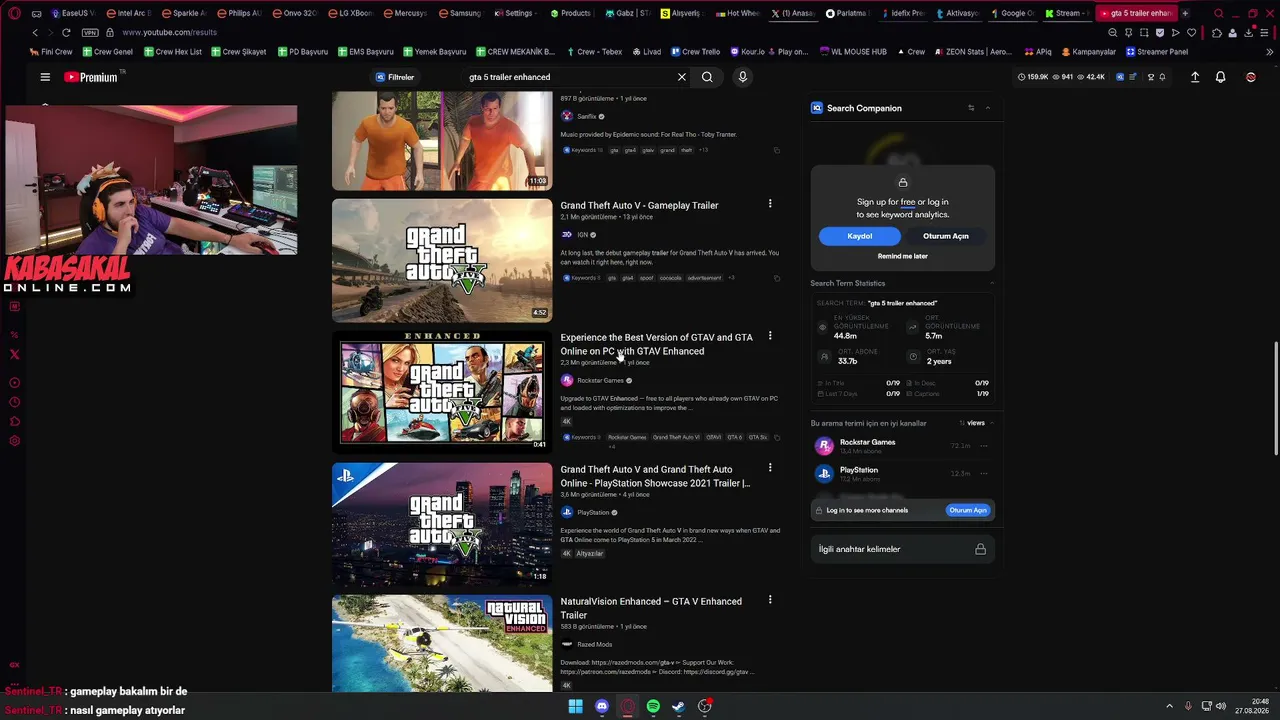1280x720 pixels.
Task: Open the NaturalVision Enhanced trailer title
Action: (651, 608)
